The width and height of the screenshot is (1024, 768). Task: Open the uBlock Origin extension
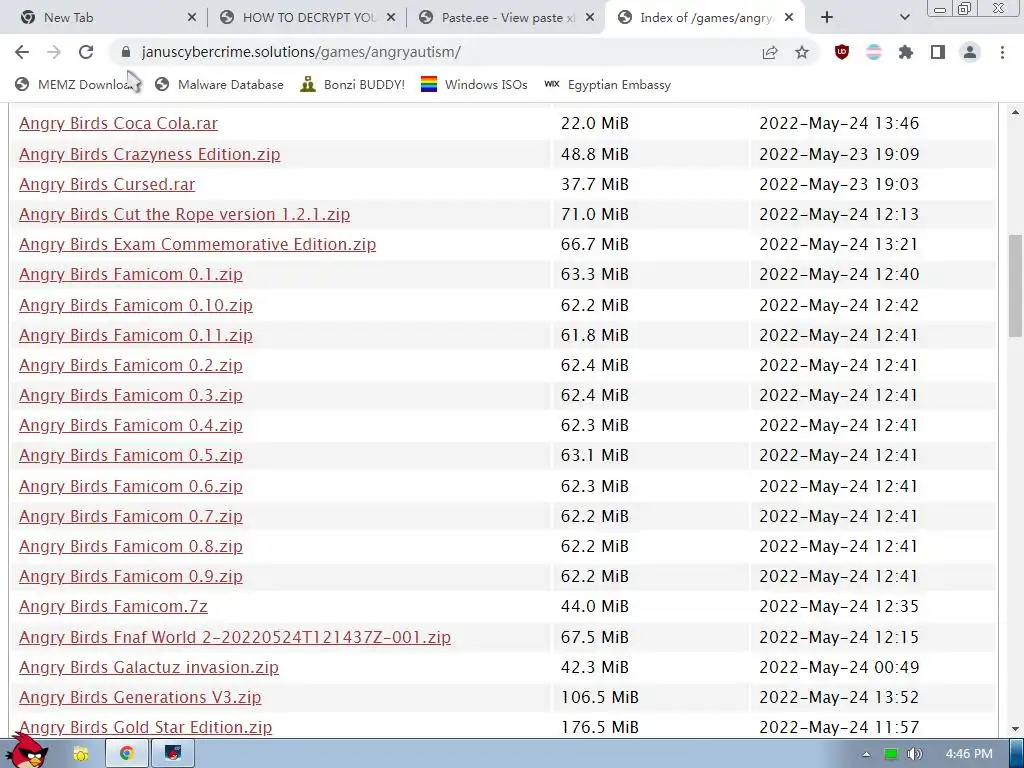click(842, 52)
